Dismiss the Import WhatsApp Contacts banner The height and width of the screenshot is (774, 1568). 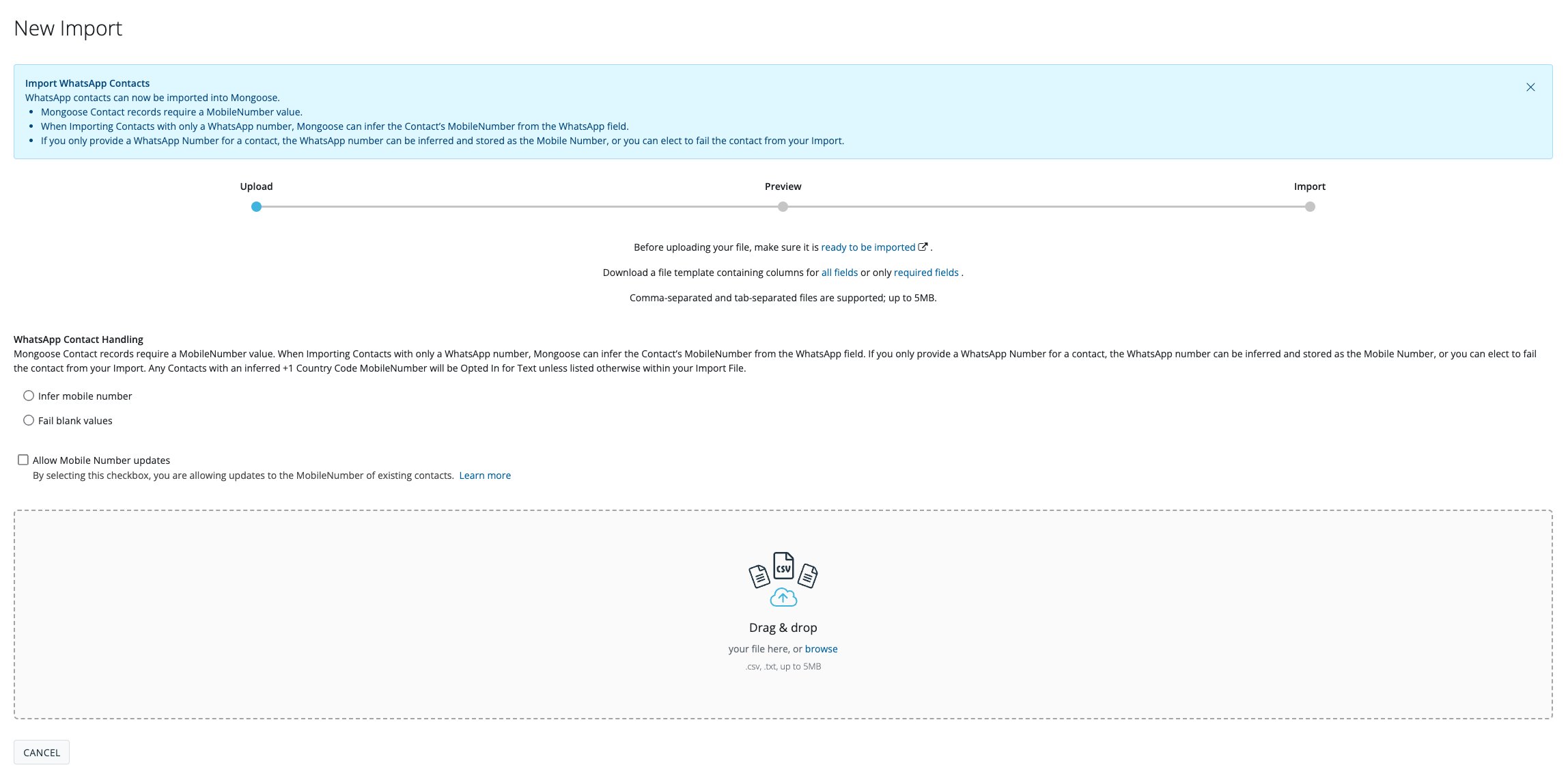(x=1530, y=87)
